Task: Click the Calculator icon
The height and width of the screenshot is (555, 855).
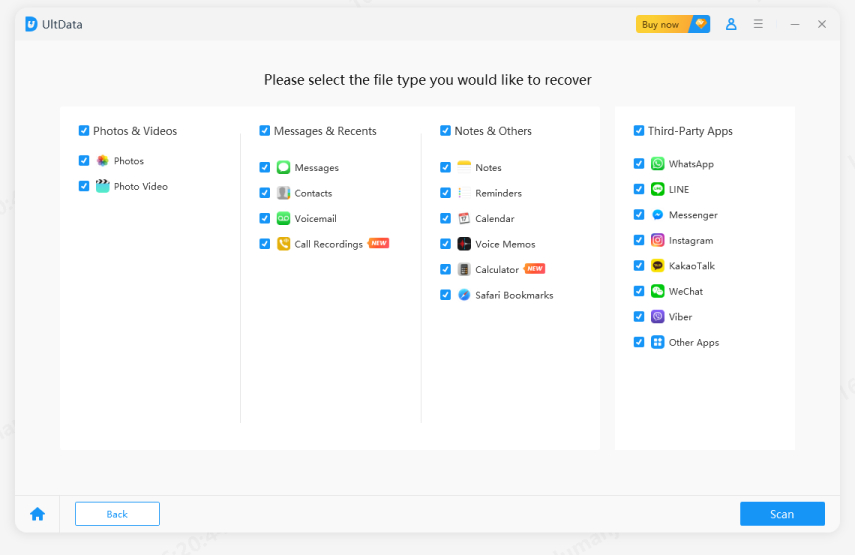Action: click(464, 269)
